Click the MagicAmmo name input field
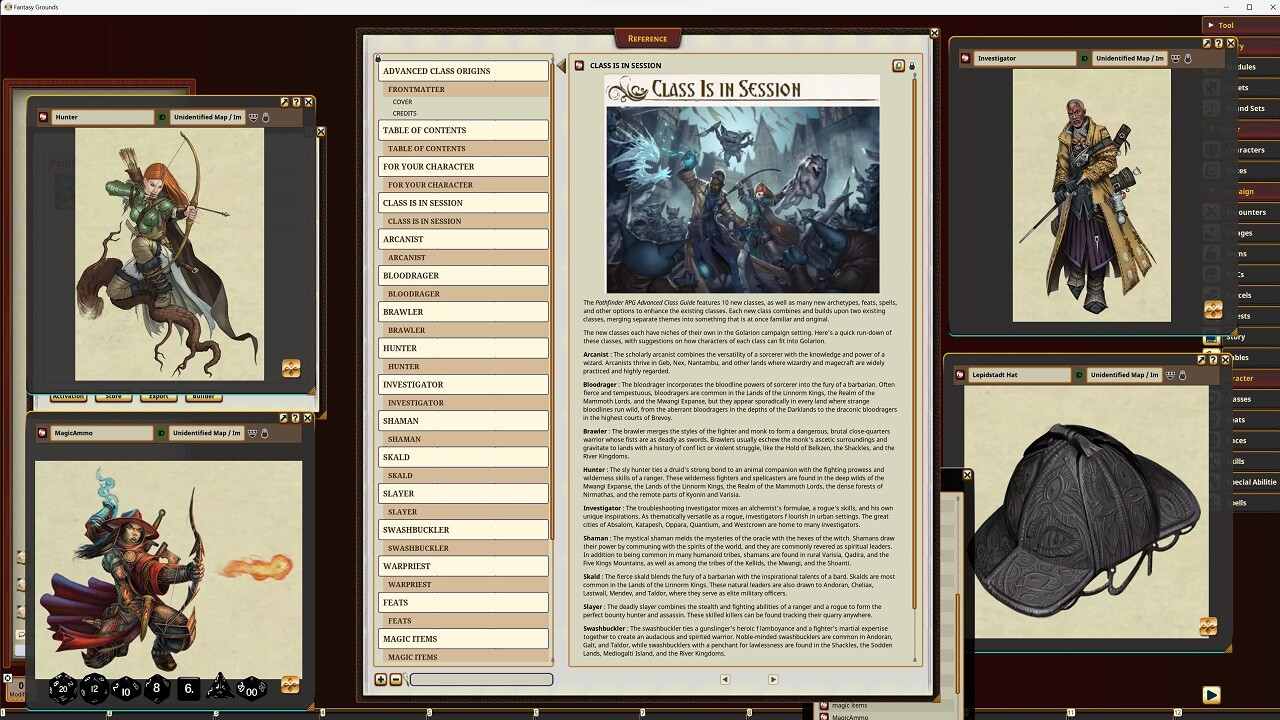Viewport: 1280px width, 720px height. pyautogui.click(x=100, y=433)
